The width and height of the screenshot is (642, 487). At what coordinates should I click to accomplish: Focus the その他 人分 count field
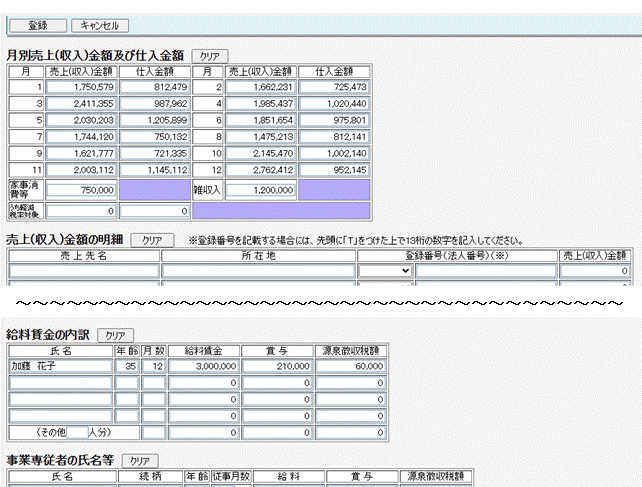coord(77,432)
